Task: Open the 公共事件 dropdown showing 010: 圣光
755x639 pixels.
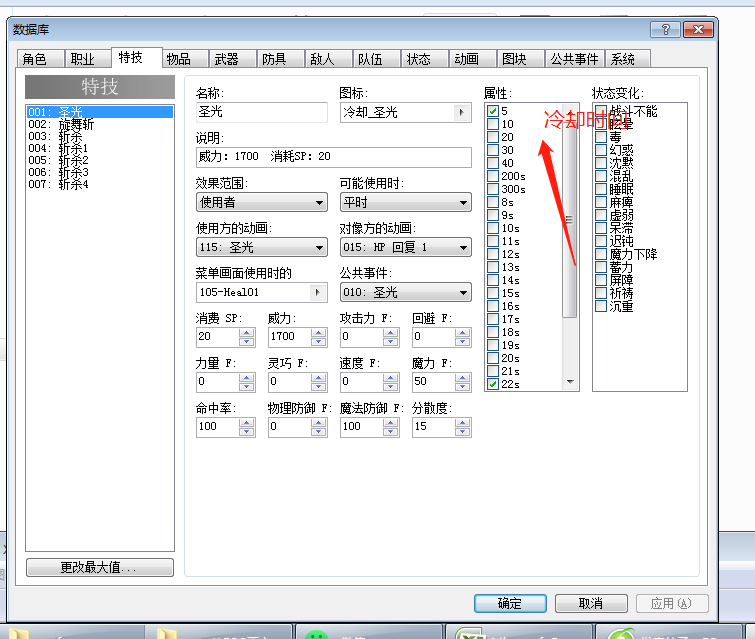Action: point(405,292)
